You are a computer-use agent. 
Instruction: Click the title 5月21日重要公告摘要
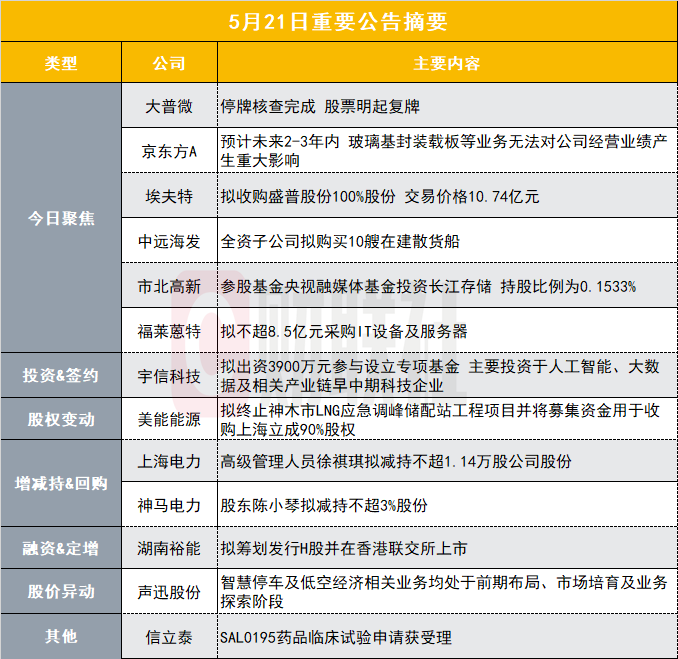click(x=338, y=22)
